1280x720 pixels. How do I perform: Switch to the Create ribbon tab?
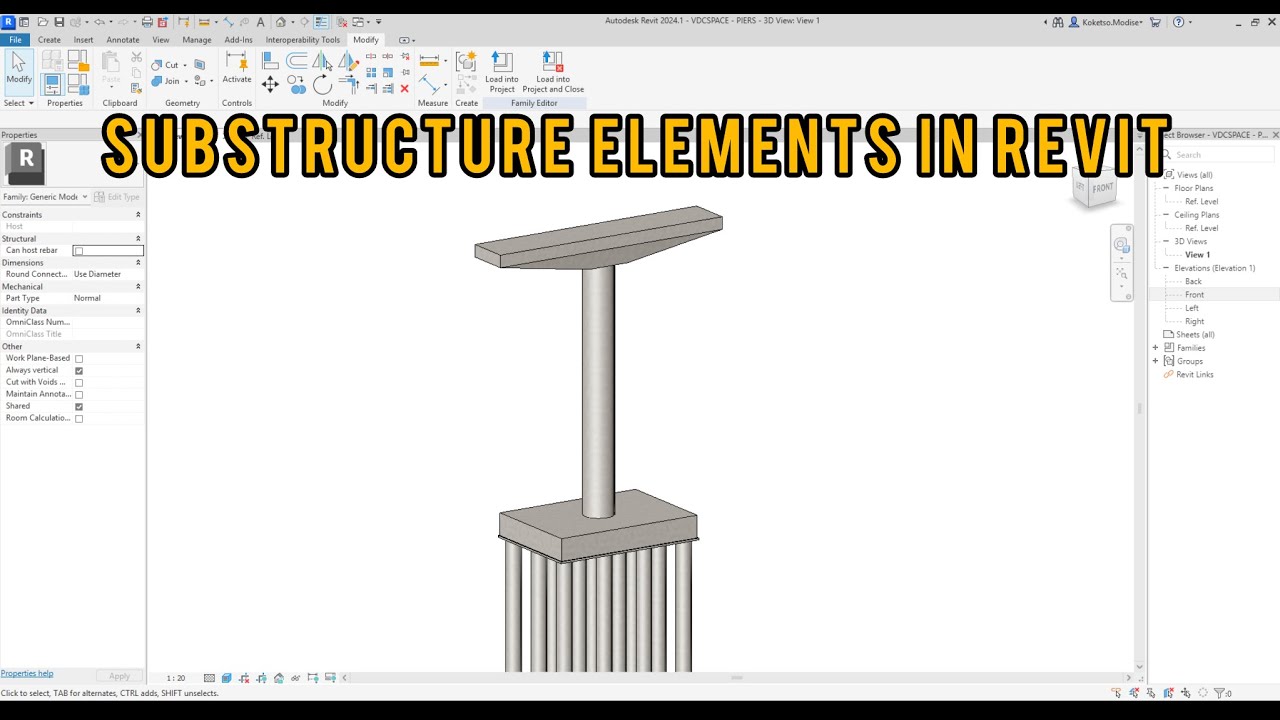[x=49, y=40]
